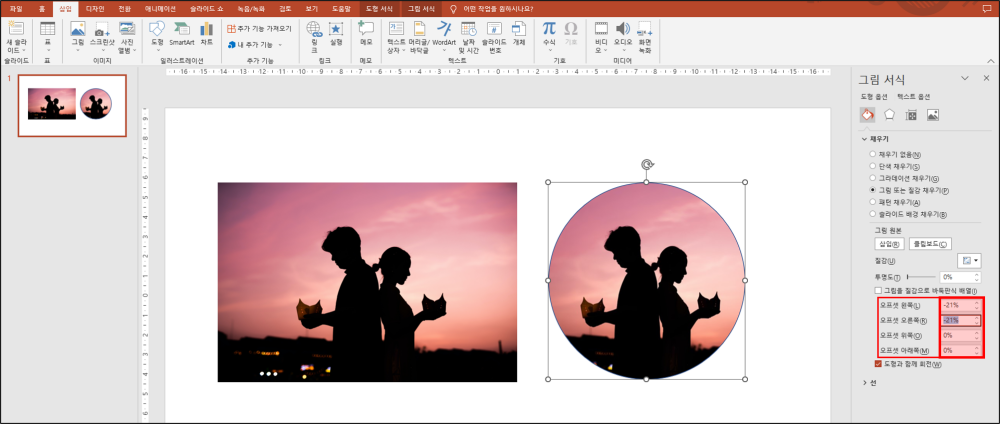Check 그림을 질감으로 바둑판식 배열 checkbox
This screenshot has height=424, width=1000.
pyautogui.click(x=878, y=290)
